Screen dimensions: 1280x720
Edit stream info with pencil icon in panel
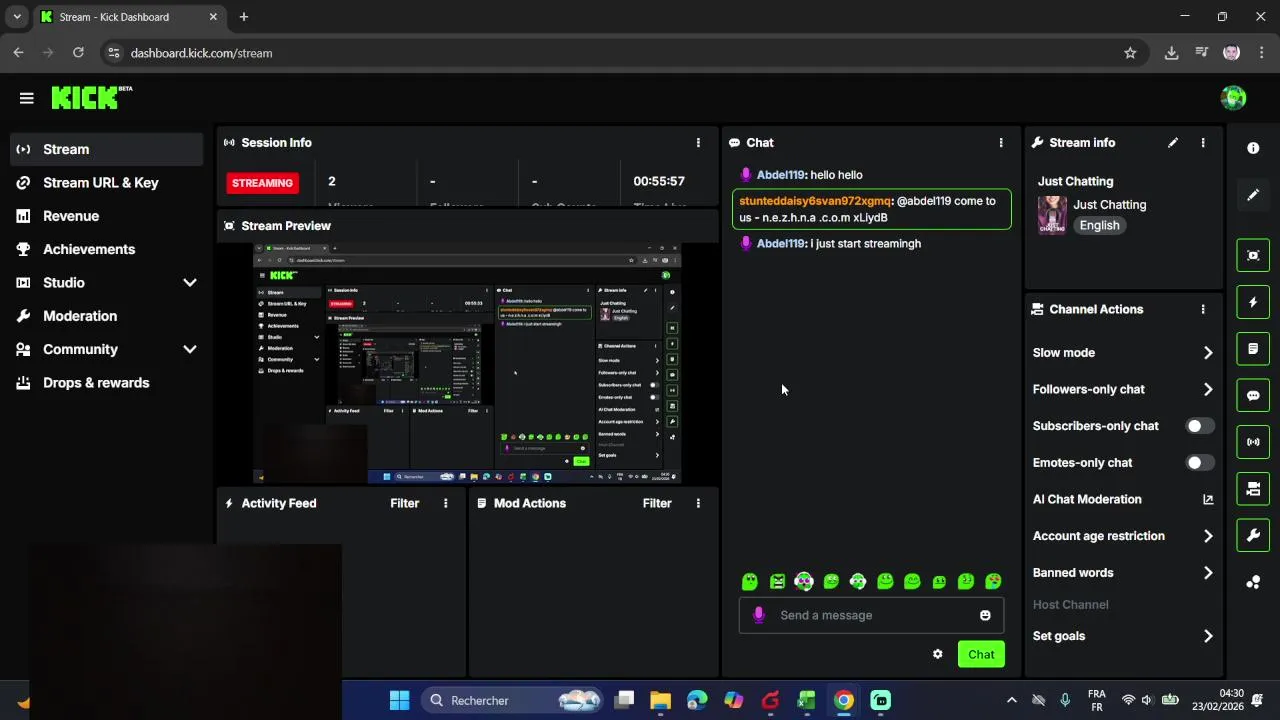click(x=1173, y=143)
